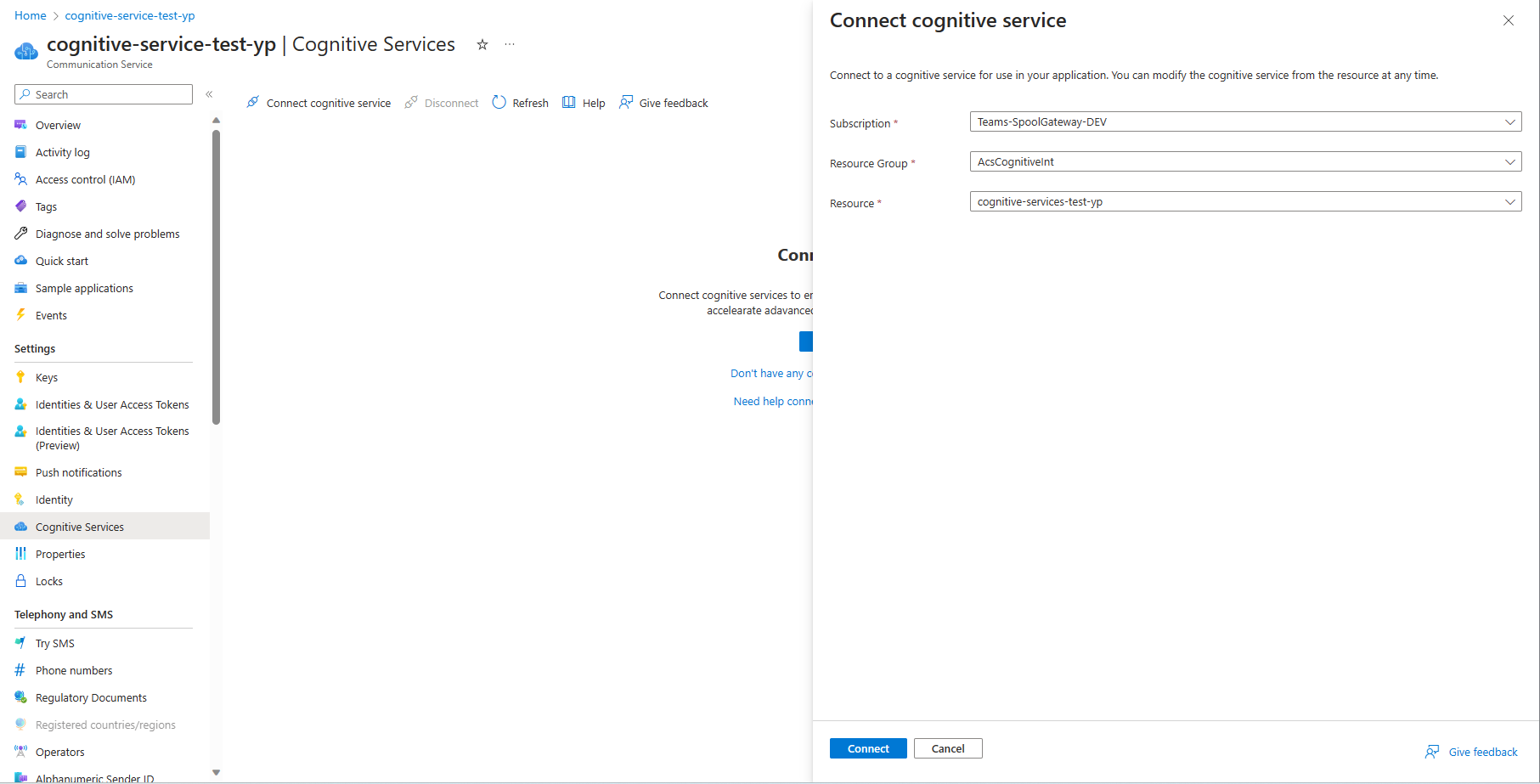Screen dimensions: 1540x784
Task: Select Phone numbers menu item
Action: [x=74, y=671]
